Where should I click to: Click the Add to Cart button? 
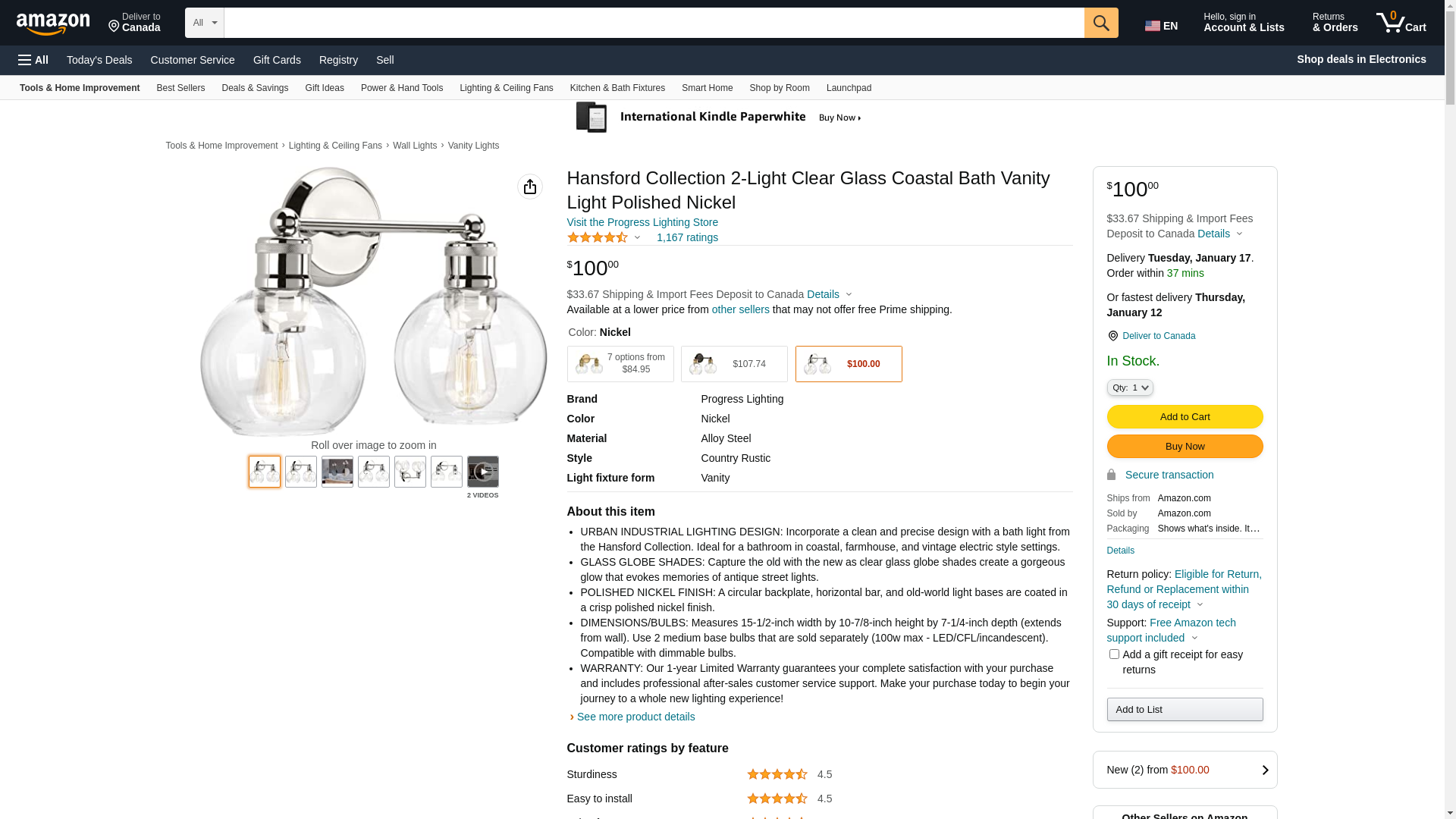coord(1185,416)
